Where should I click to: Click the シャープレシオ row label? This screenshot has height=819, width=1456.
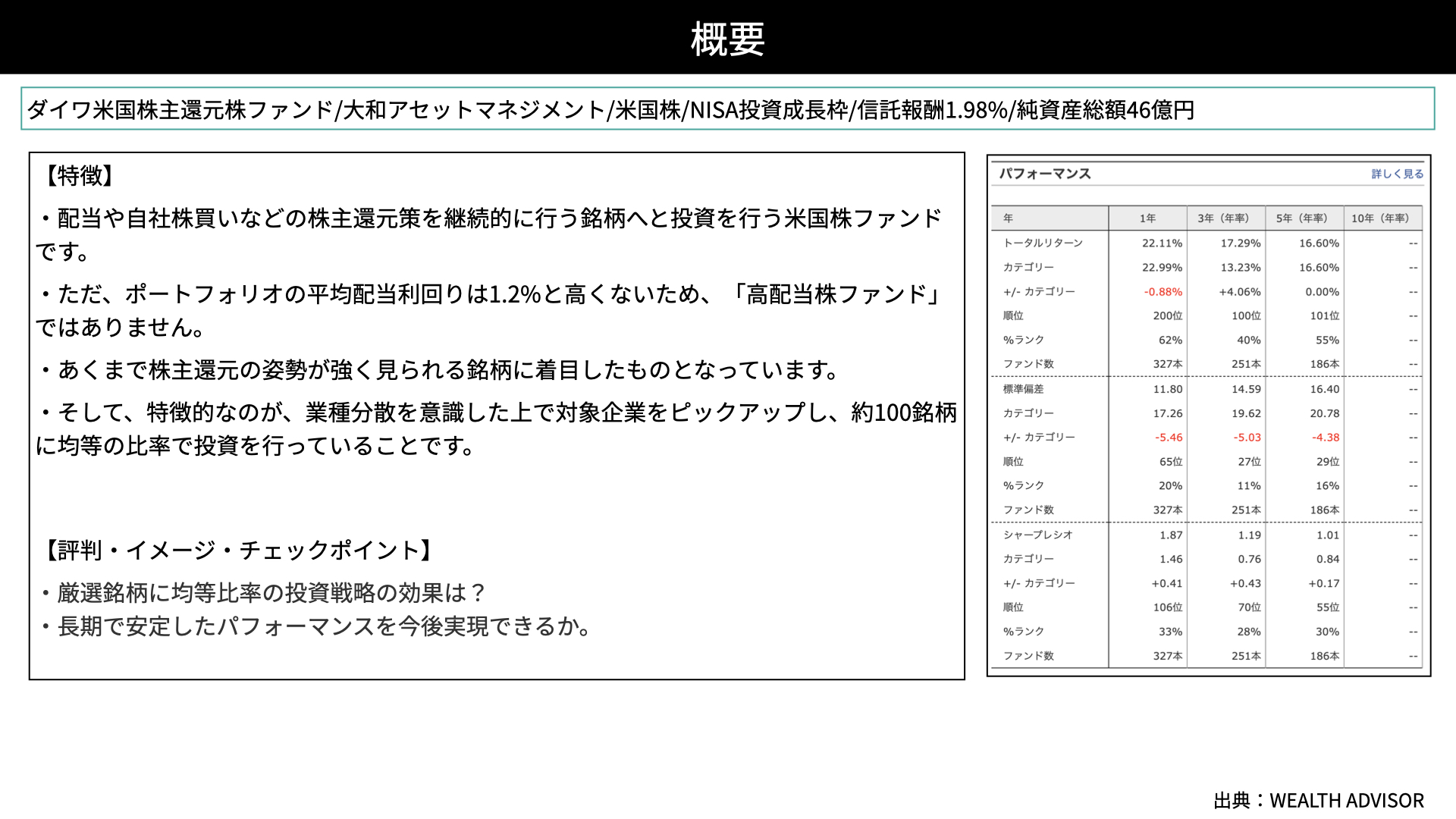(1038, 535)
